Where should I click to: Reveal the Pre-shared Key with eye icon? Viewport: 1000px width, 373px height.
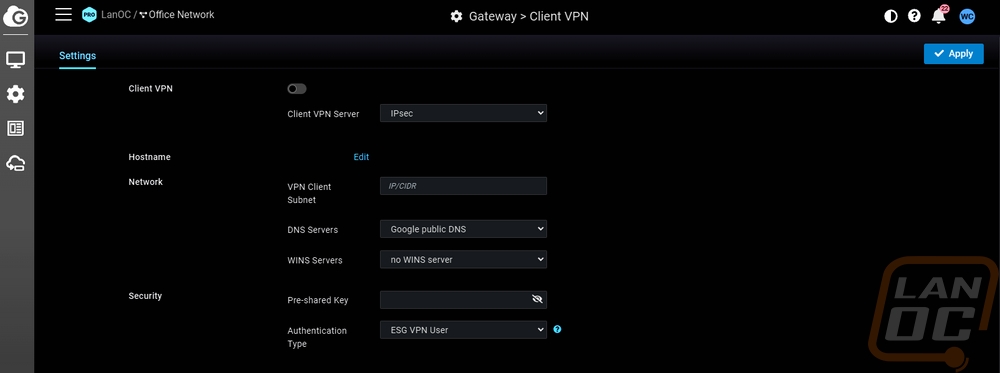[537, 299]
